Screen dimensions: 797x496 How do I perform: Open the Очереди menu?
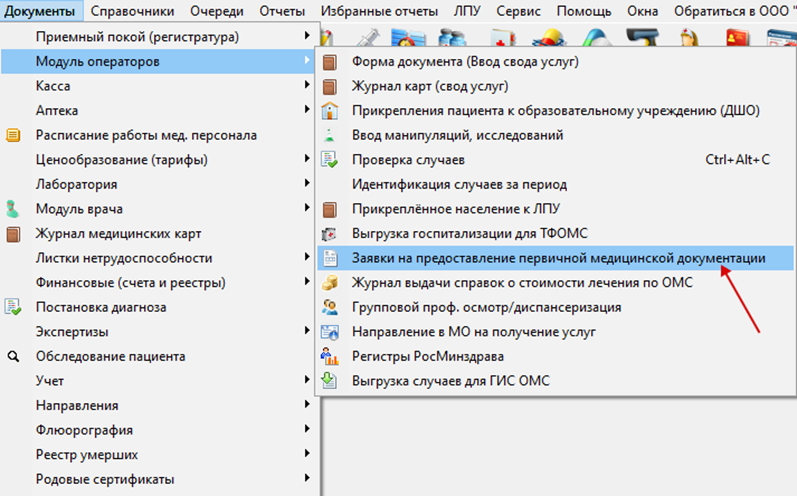217,11
